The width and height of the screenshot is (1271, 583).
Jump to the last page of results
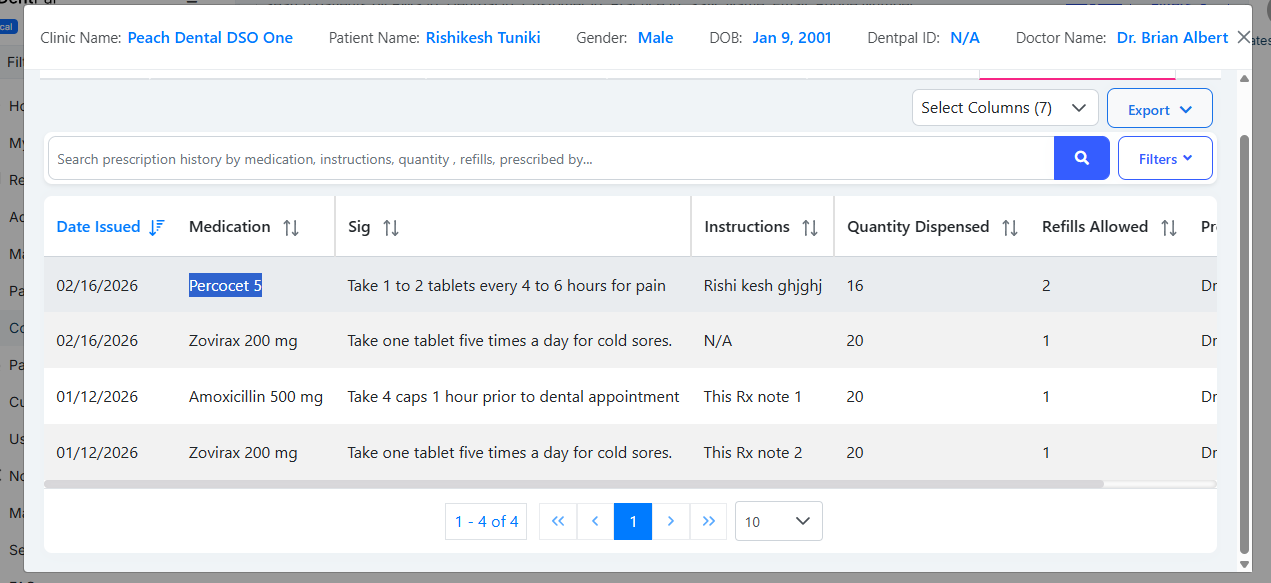coord(709,521)
